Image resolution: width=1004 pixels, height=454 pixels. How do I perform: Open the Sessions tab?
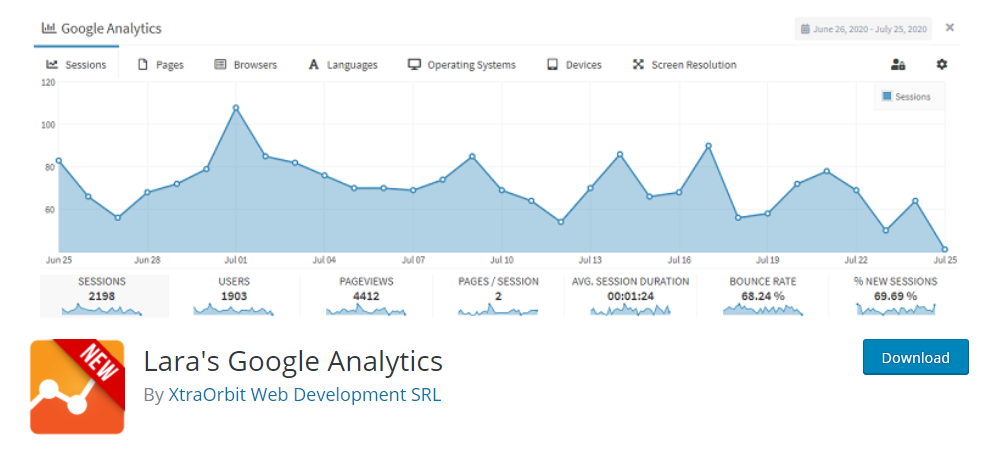click(76, 65)
